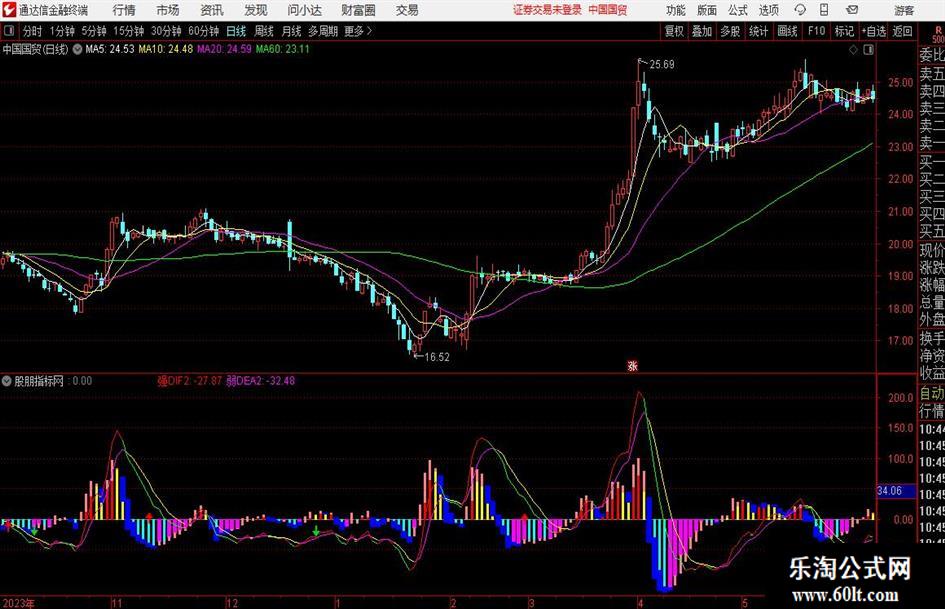Click the 强DIF2: -27.87 label
Screen dimensions: 945x609
pyautogui.click(x=190, y=380)
